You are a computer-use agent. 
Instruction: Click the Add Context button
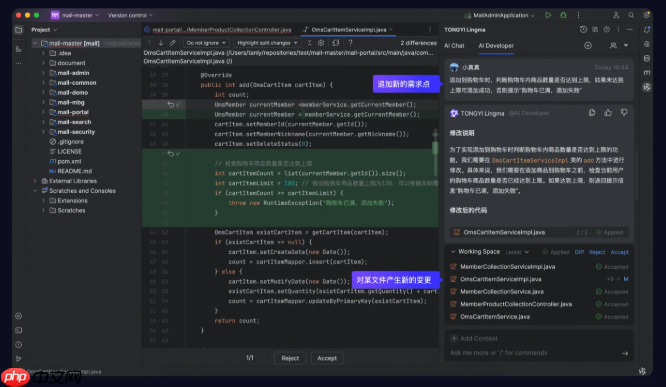click(474, 339)
